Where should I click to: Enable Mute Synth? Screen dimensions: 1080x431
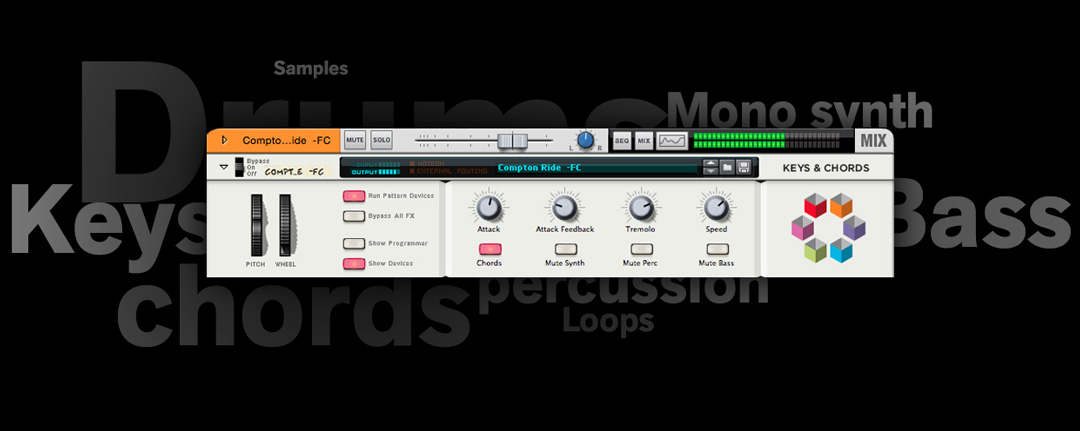(564, 249)
